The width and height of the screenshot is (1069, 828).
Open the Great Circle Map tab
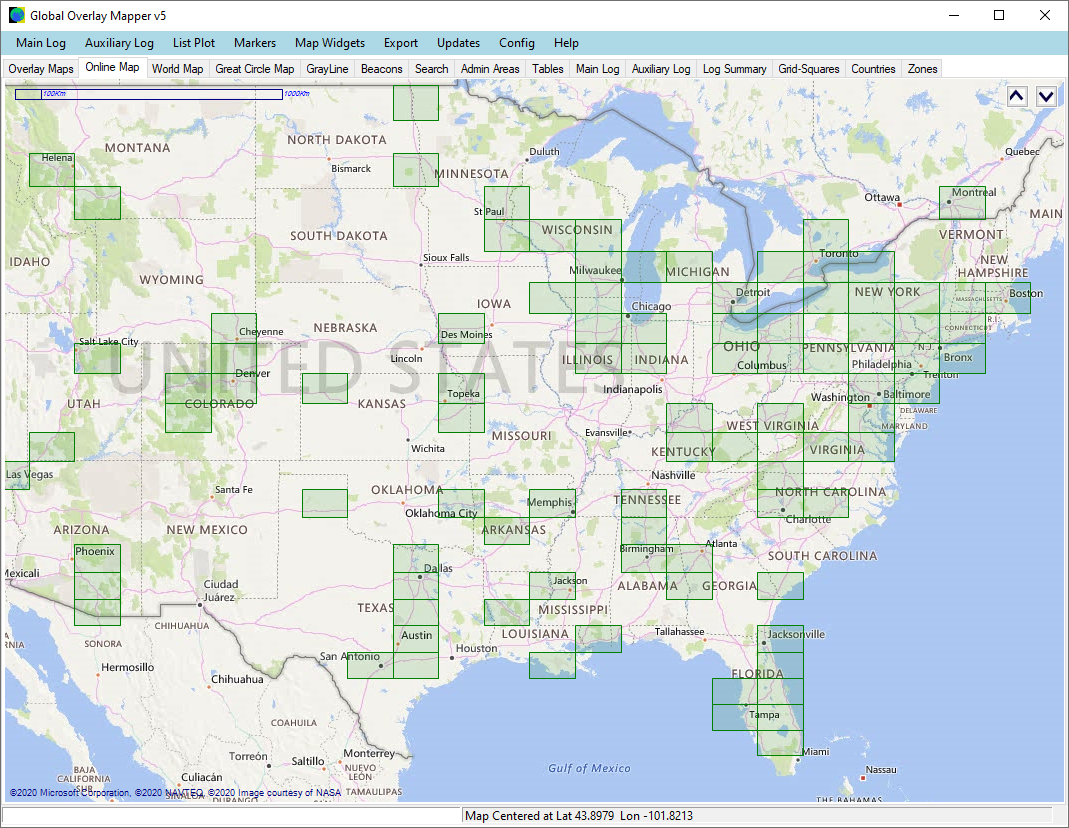click(x=254, y=69)
